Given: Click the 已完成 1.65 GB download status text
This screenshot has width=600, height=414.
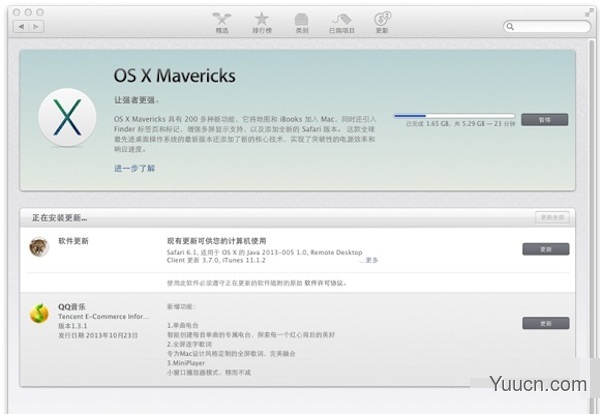Looking at the screenshot, I should (460, 124).
